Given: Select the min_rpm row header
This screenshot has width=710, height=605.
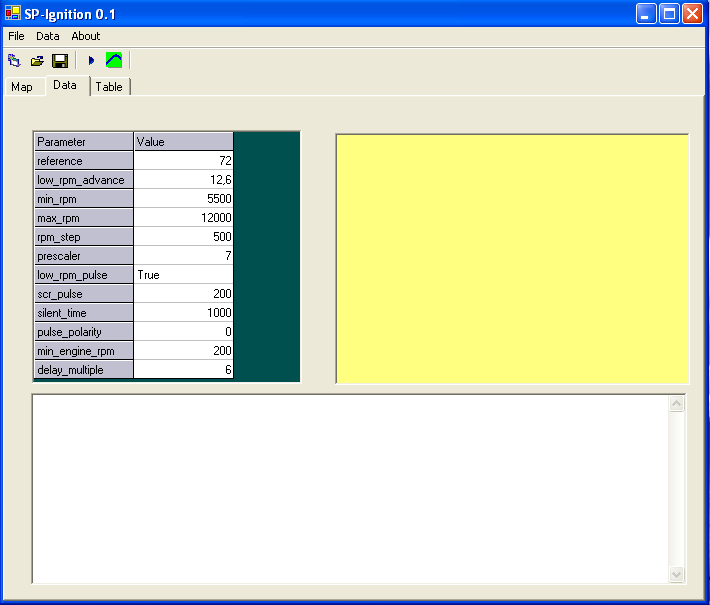Looking at the screenshot, I should [x=84, y=199].
